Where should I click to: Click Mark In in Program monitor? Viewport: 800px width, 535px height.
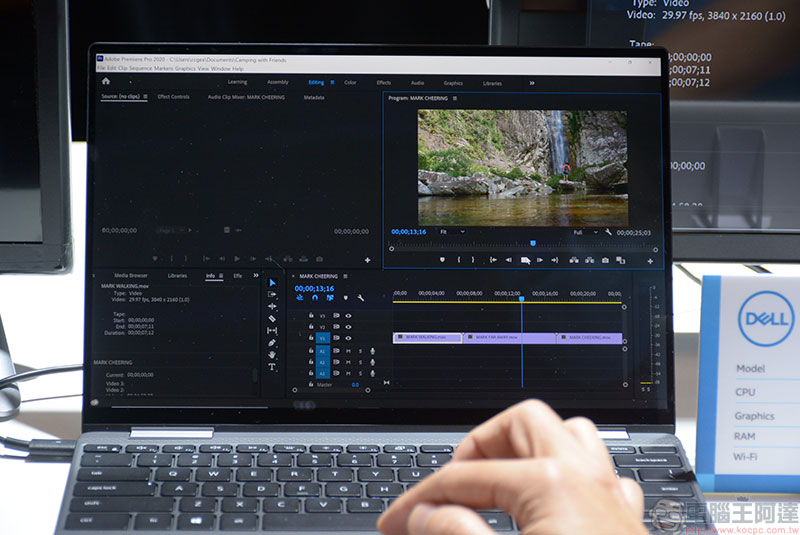tap(459, 260)
